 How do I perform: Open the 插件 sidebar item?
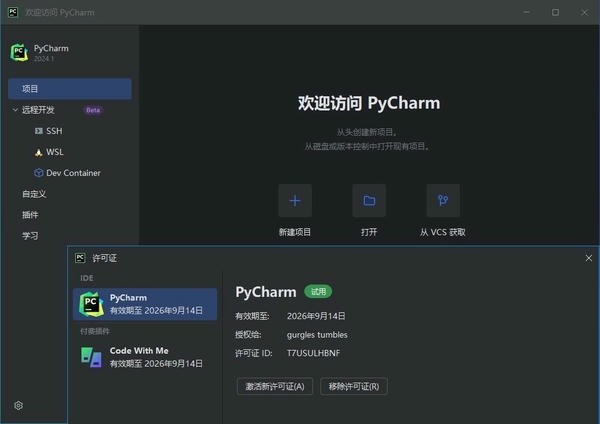[x=30, y=215]
